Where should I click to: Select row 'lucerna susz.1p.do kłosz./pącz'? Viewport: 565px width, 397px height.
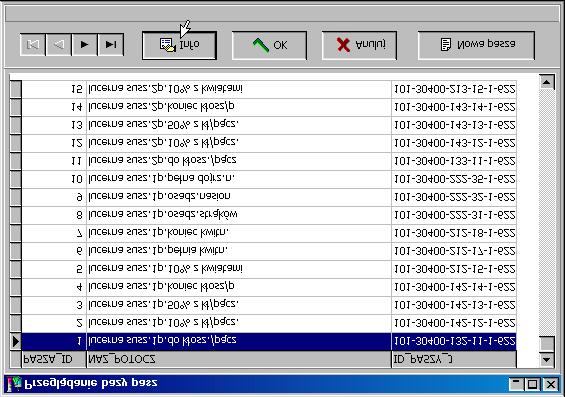269,341
